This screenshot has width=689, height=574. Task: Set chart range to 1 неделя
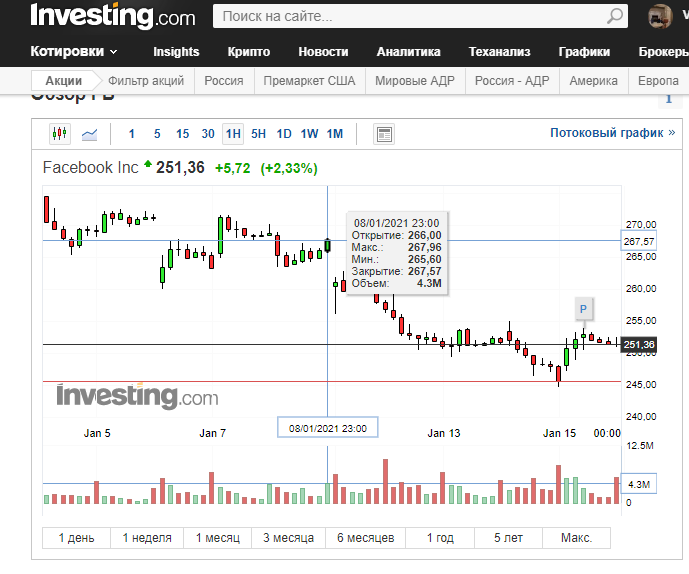click(x=147, y=538)
